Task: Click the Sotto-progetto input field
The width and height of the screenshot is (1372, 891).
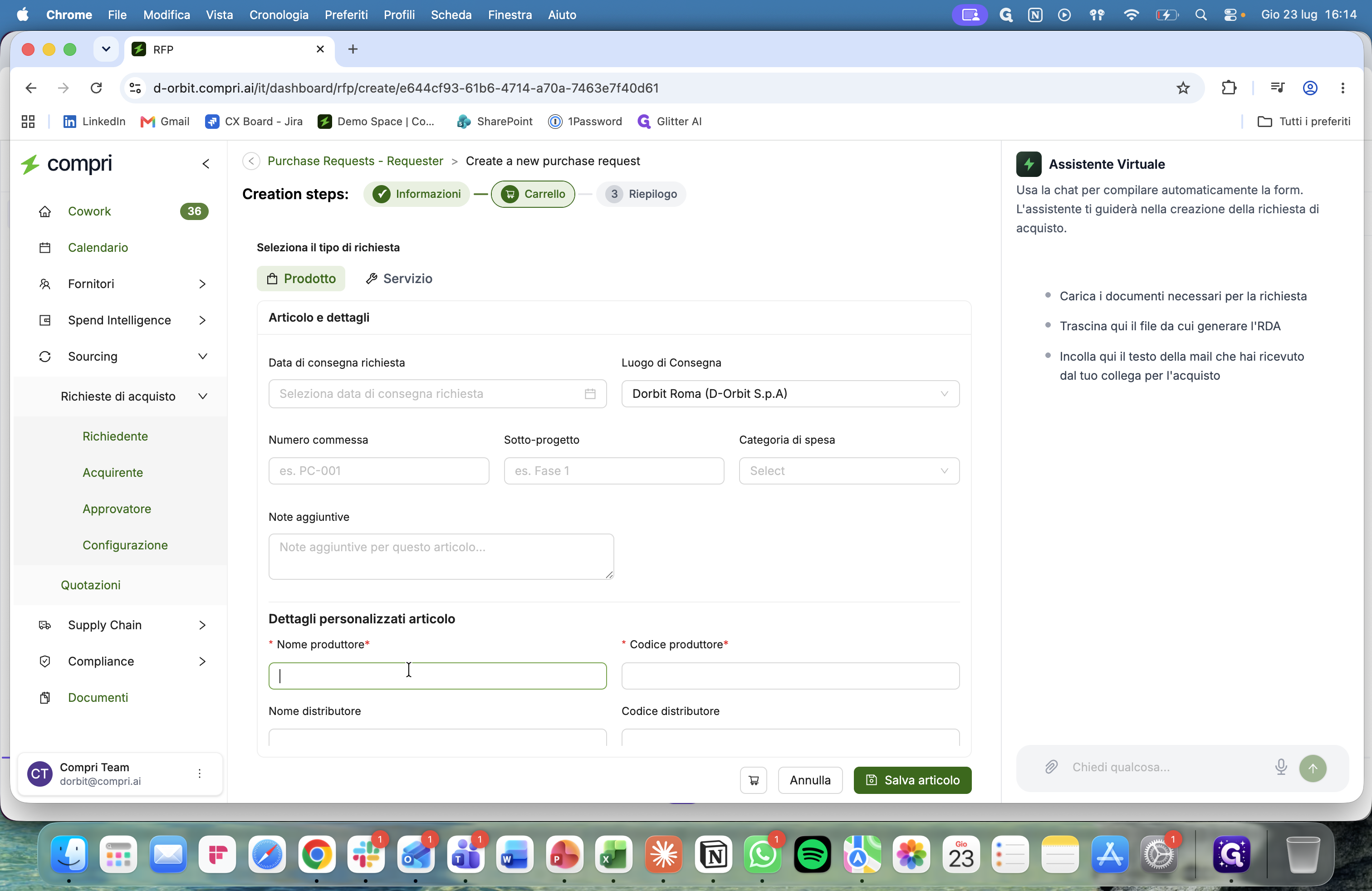Action: (614, 471)
